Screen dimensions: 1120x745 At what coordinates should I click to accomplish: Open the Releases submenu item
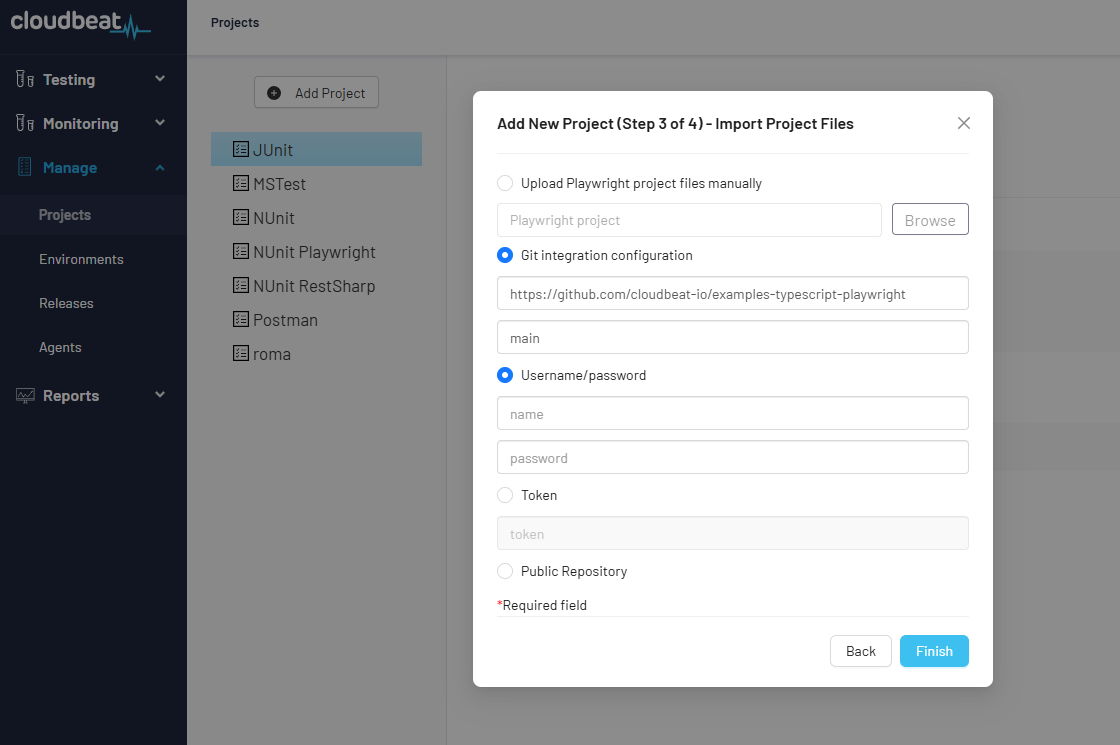tap(66, 304)
